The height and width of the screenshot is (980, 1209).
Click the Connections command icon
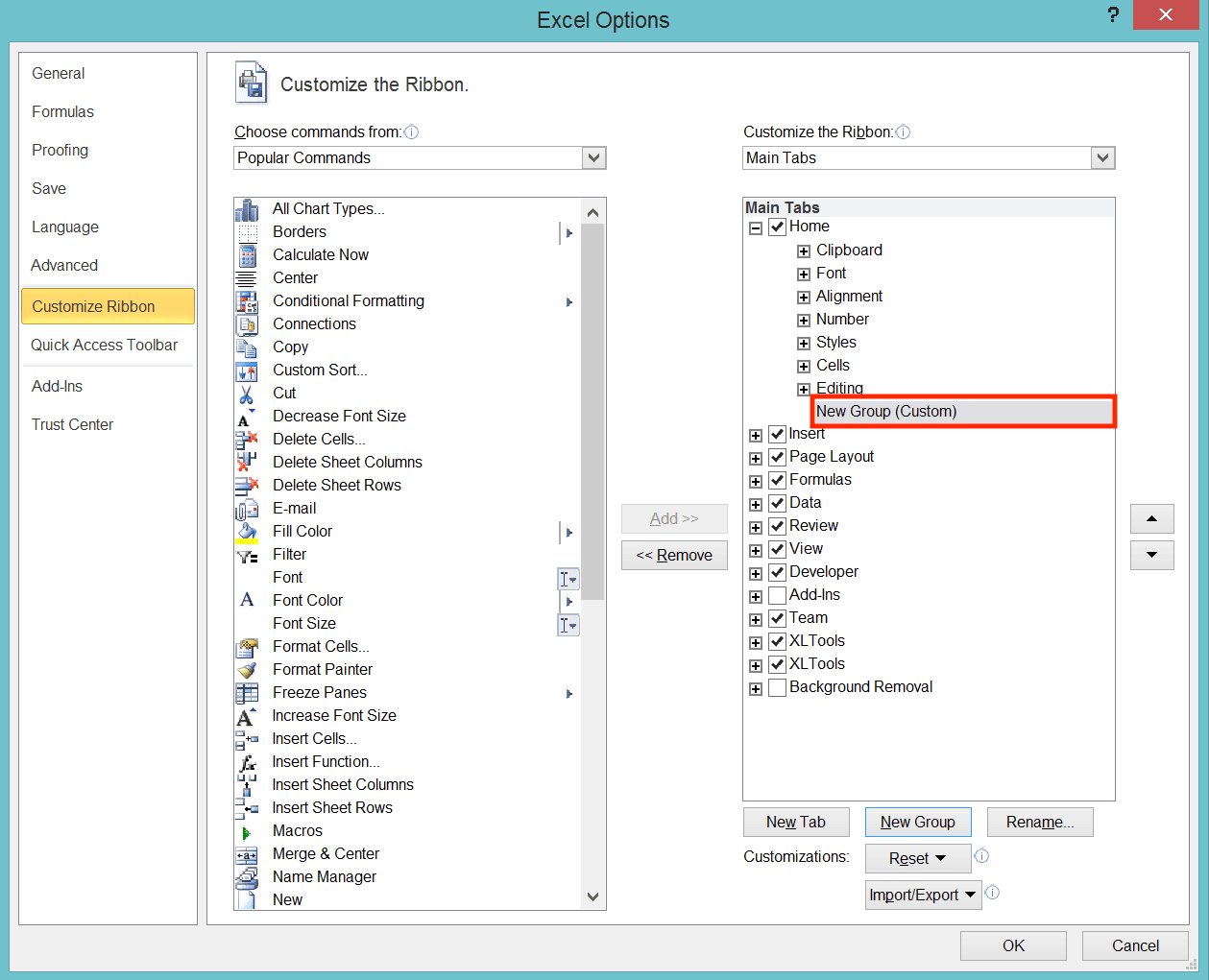pos(247,324)
